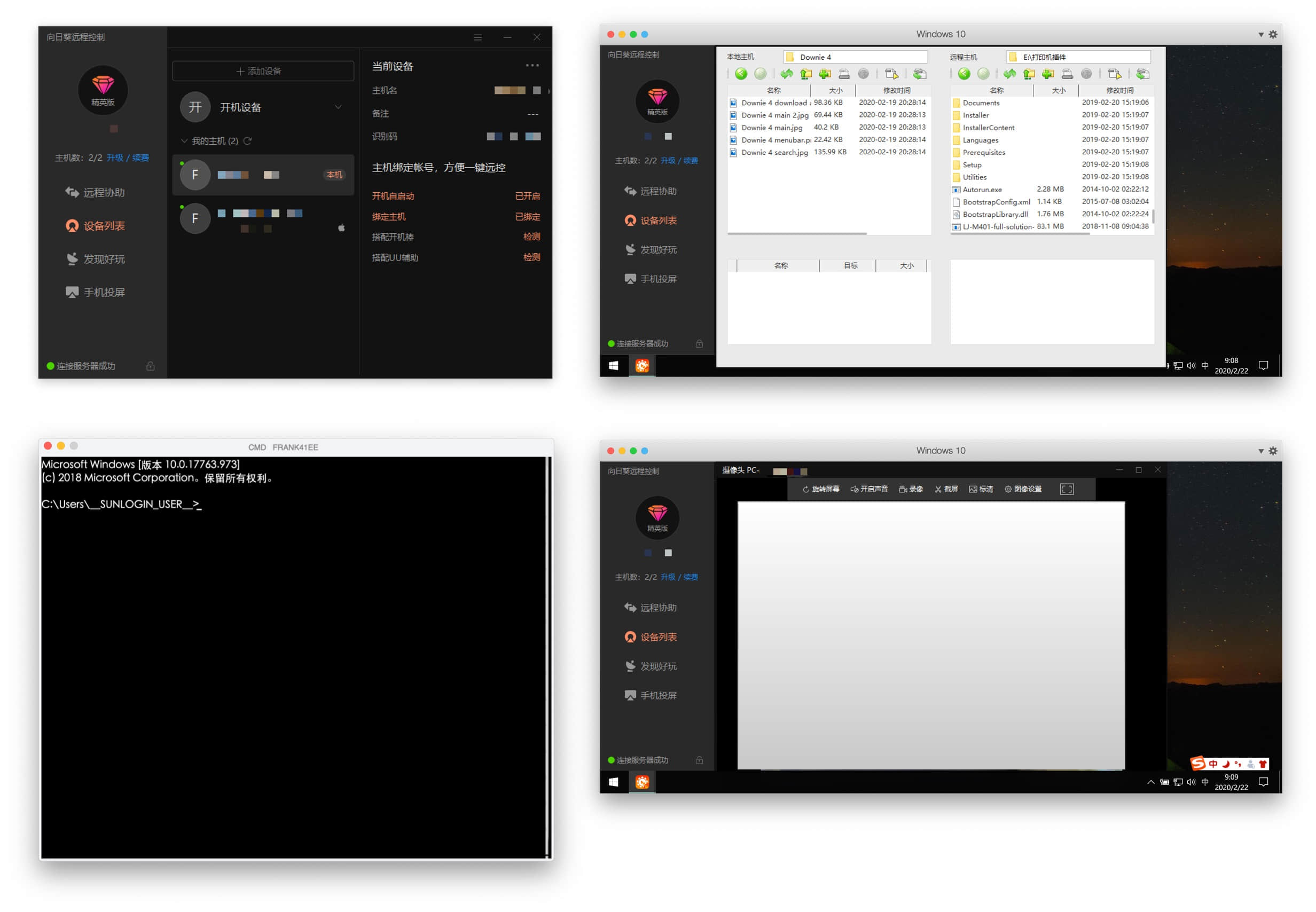1316x912 pixels.
Task: Click the Sunlogin icon in file-transfer window taskbar
Action: pos(642,366)
